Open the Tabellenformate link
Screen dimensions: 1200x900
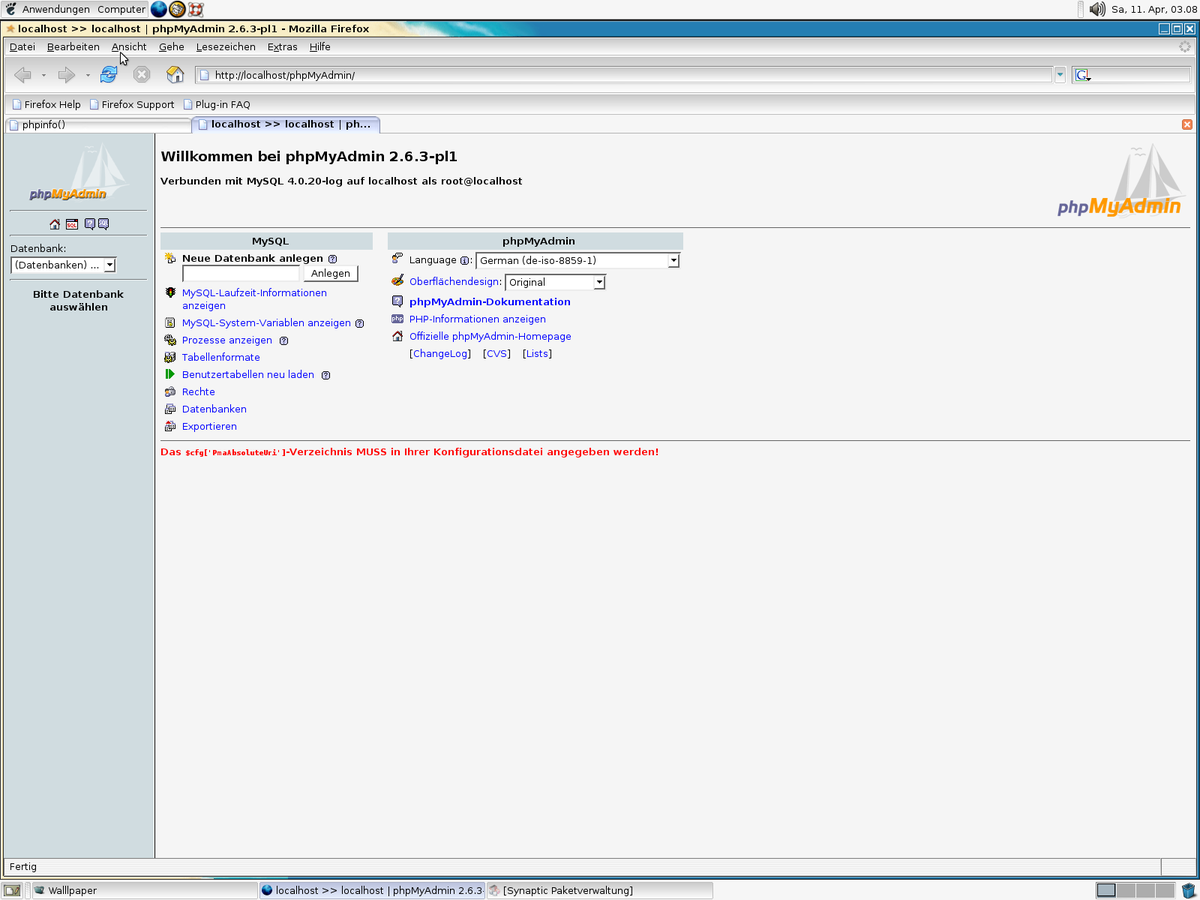click(221, 357)
